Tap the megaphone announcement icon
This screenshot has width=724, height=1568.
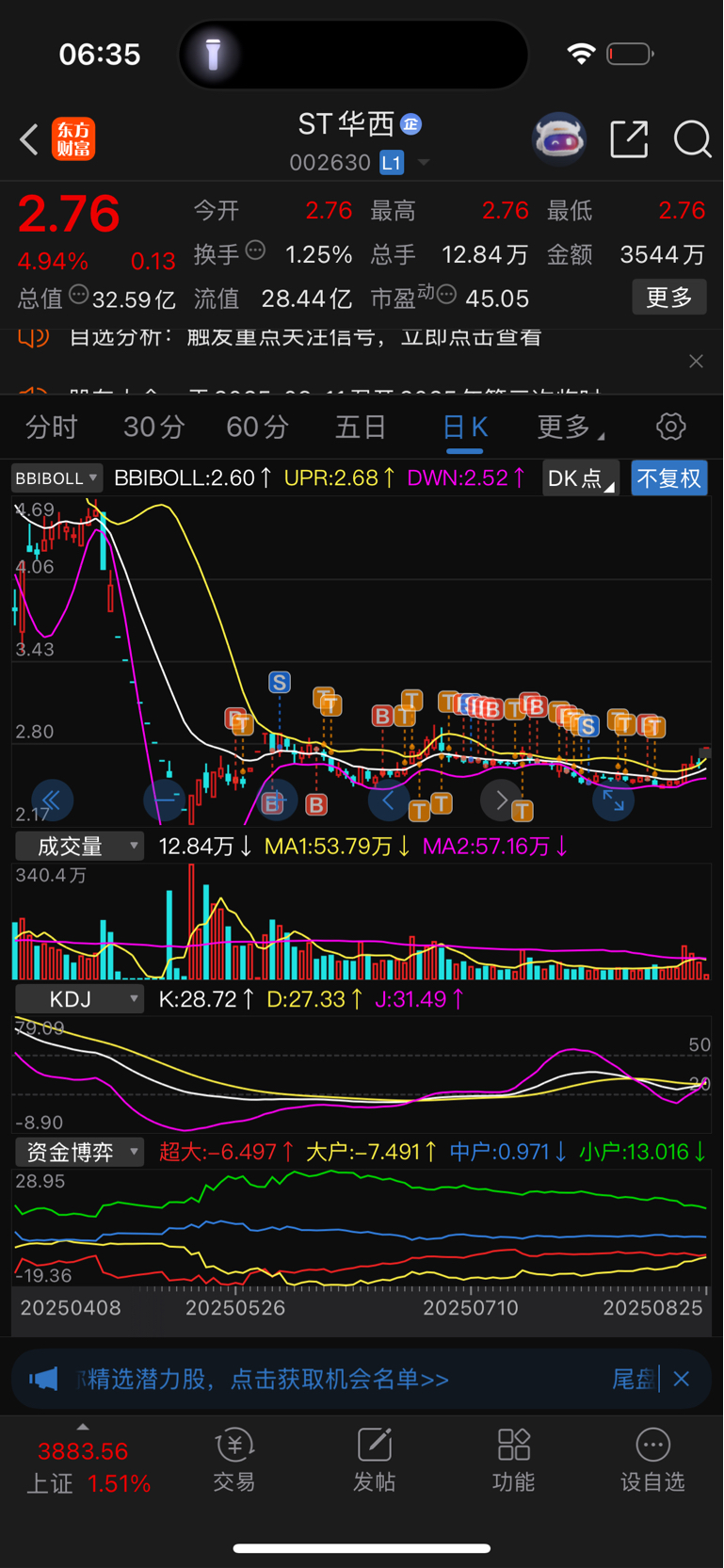[43, 1379]
